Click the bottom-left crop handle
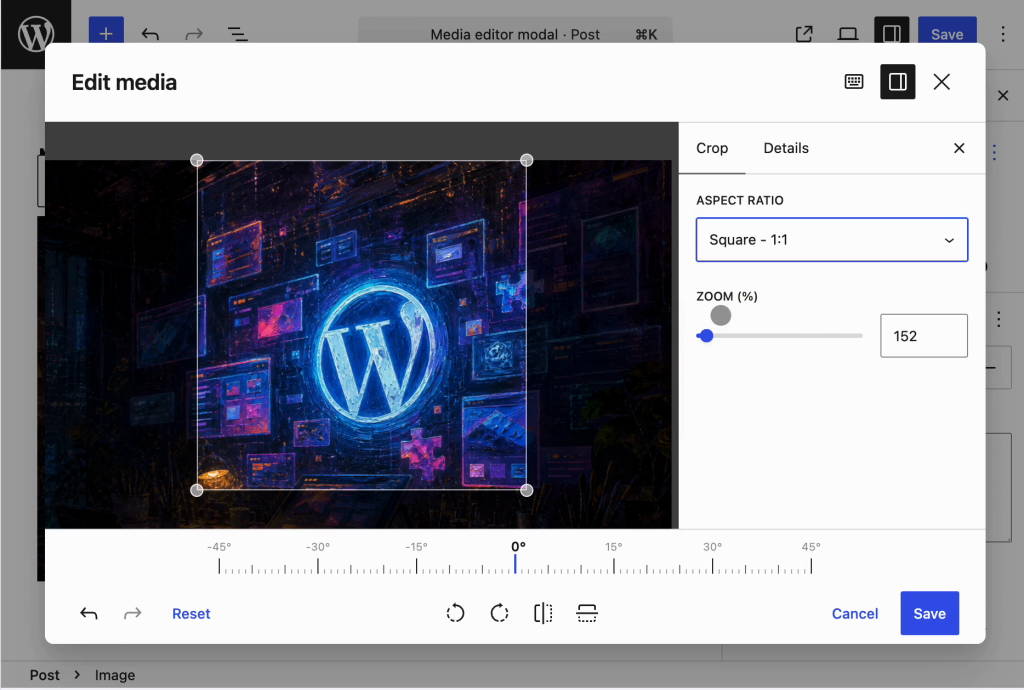The image size is (1024, 690). 197,490
